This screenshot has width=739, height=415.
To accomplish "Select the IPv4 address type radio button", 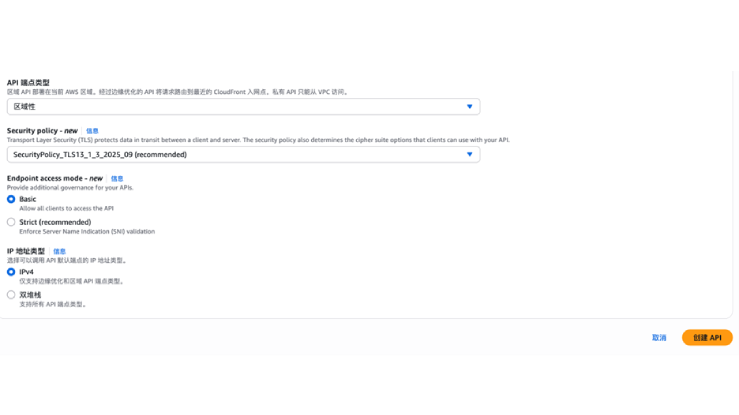I will pos(11,272).
